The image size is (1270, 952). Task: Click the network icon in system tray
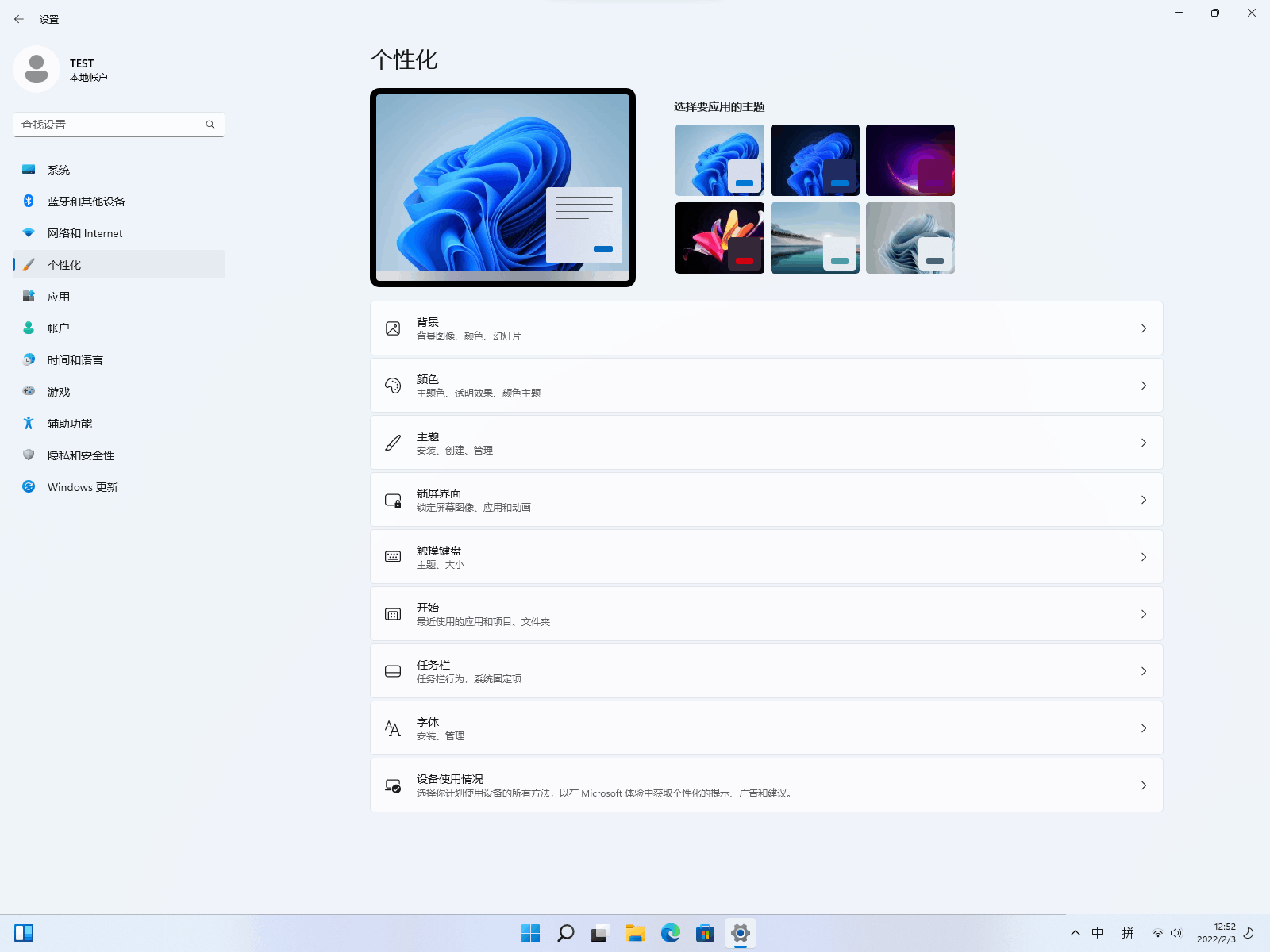click(x=1158, y=933)
